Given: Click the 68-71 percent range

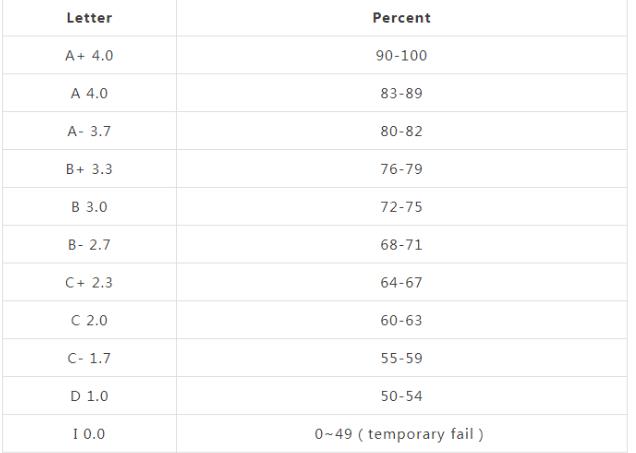Looking at the screenshot, I should point(402,245).
